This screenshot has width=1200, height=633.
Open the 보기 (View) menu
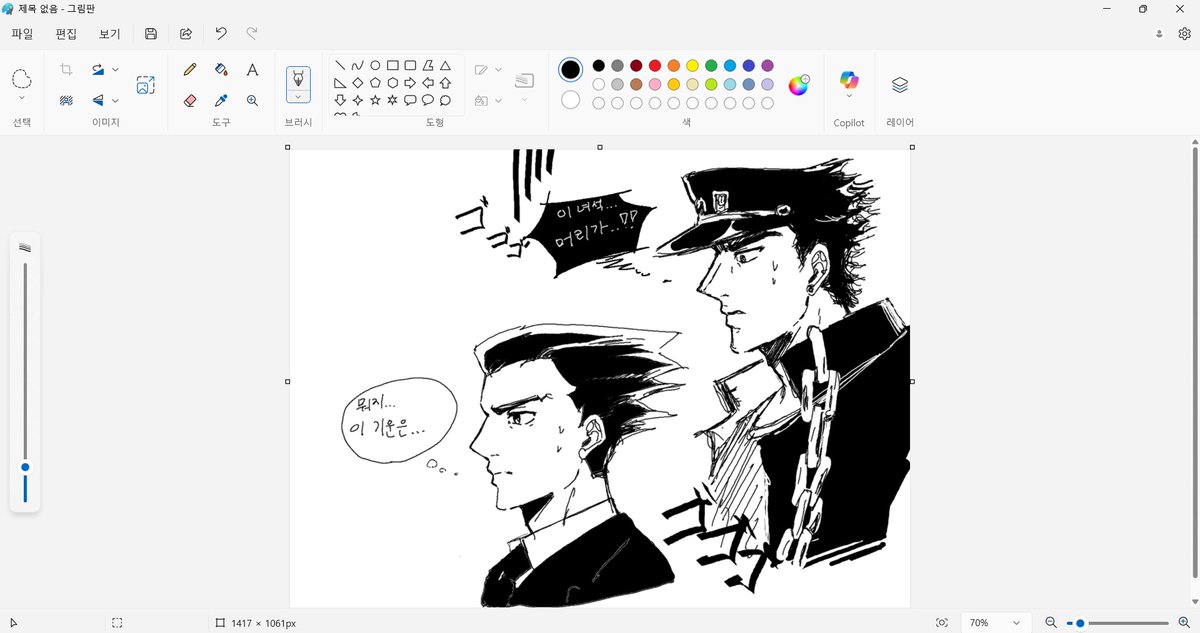(110, 33)
